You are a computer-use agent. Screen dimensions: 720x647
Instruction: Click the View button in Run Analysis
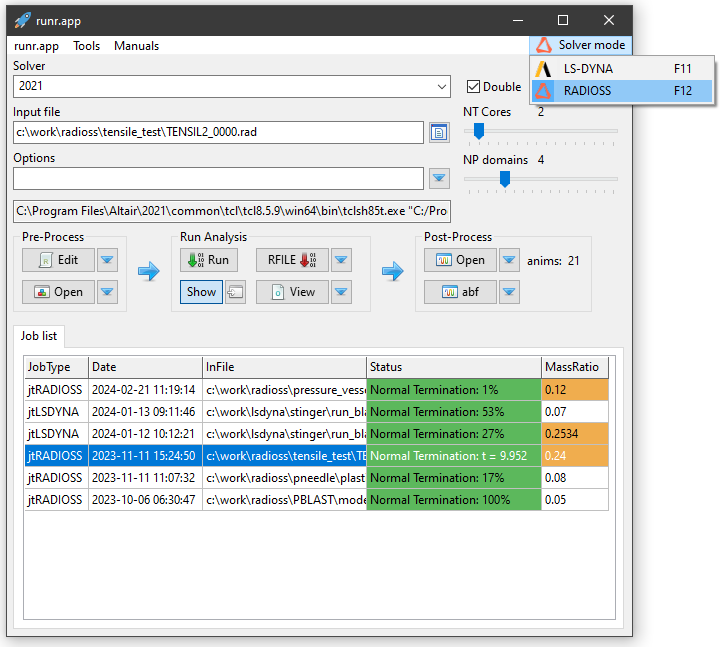click(292, 292)
